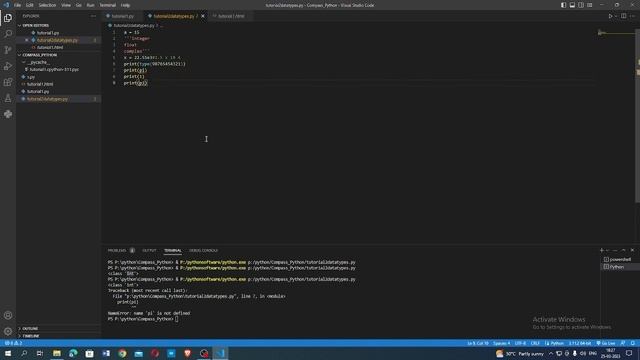Open the Explorer view in activity bar

[x=8, y=18]
